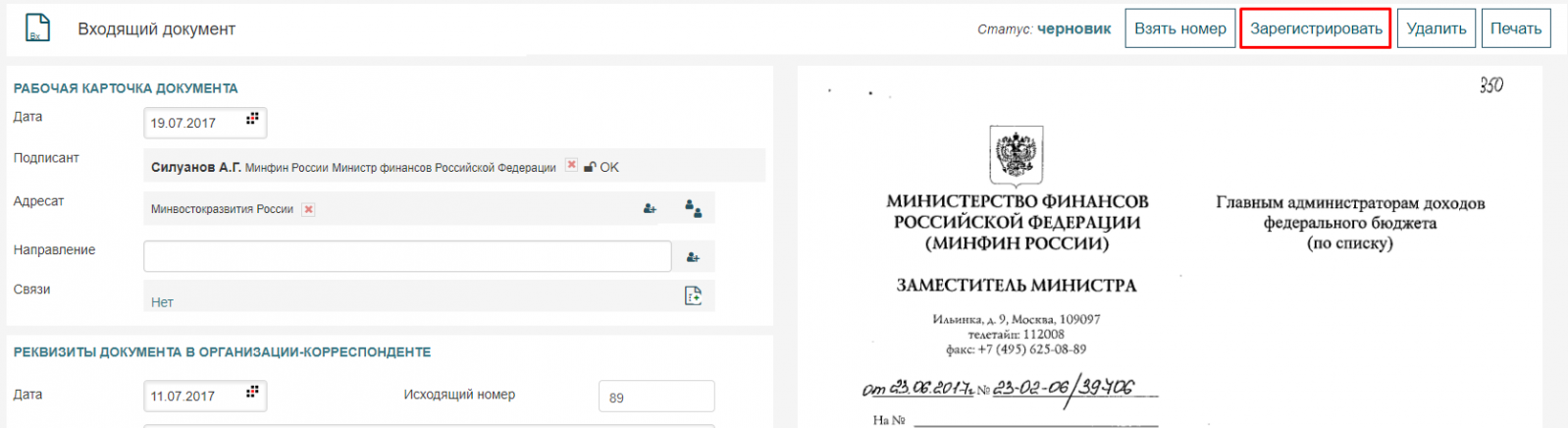Focus the Исходящий номер field
This screenshot has width=1568, height=428.
point(655,397)
